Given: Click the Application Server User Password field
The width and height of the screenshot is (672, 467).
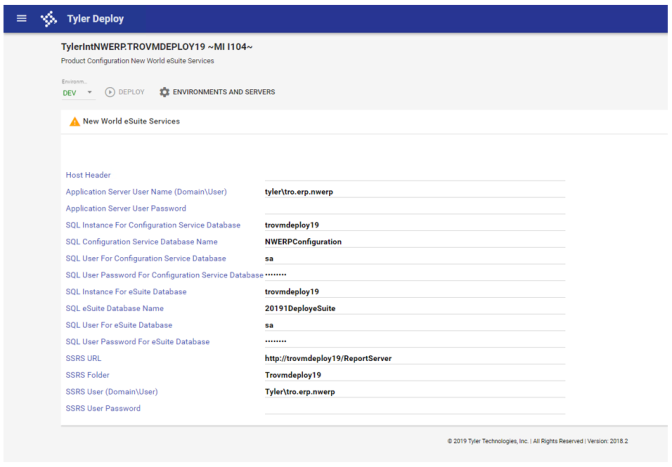Looking at the screenshot, I should click(x=415, y=208).
